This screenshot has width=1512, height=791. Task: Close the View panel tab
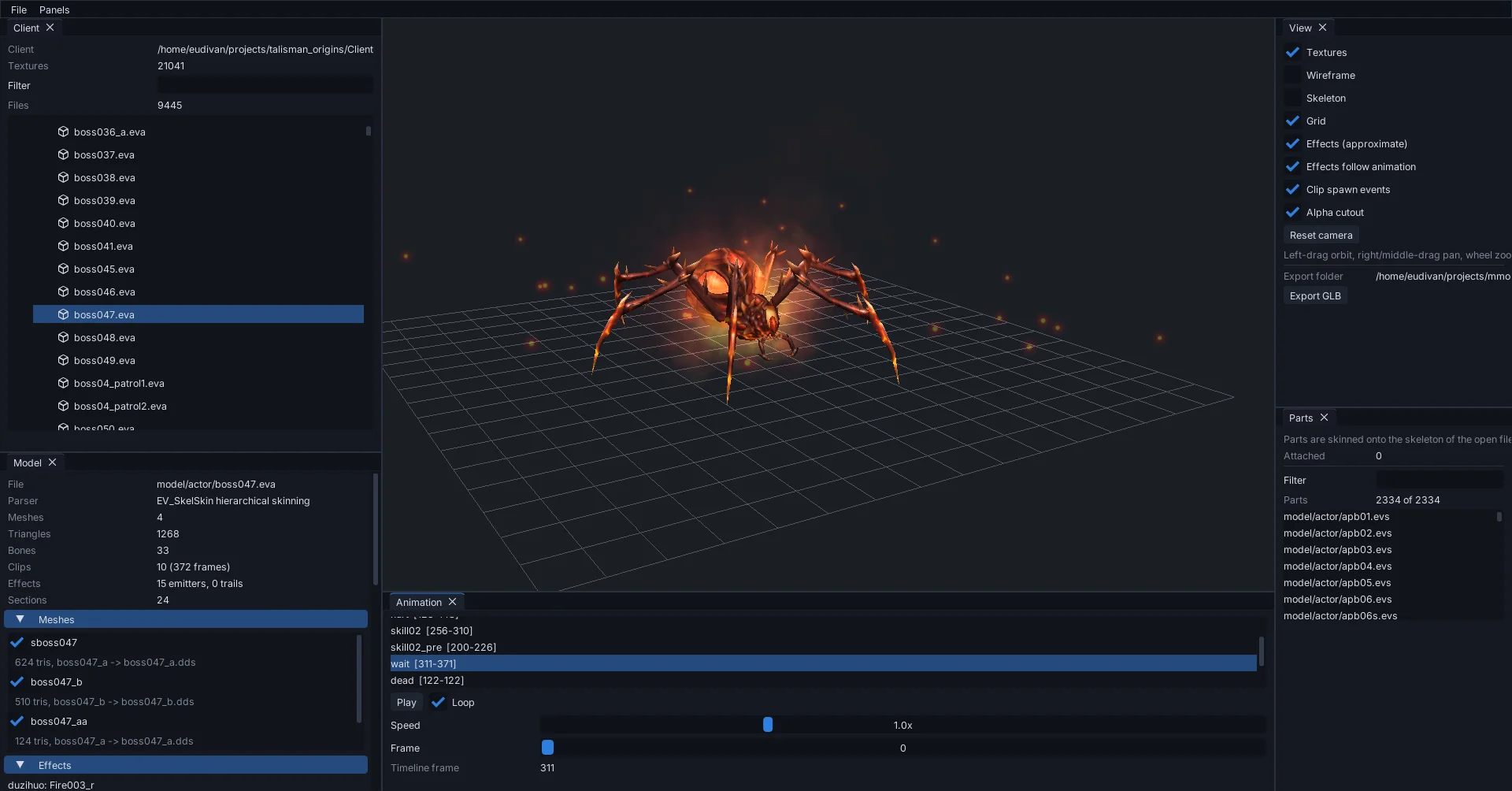1322,28
